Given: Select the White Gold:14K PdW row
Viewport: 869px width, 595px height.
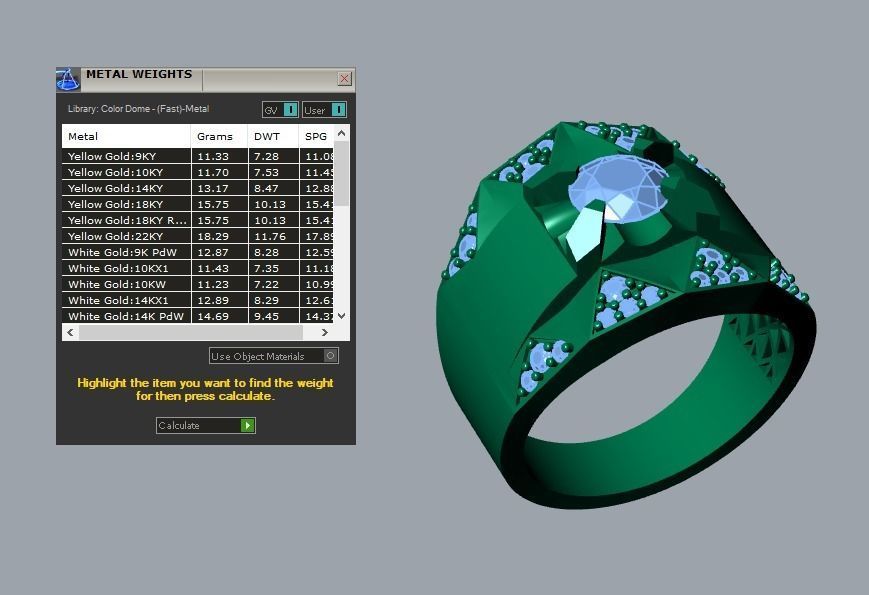Looking at the screenshot, I should pyautogui.click(x=198, y=316).
